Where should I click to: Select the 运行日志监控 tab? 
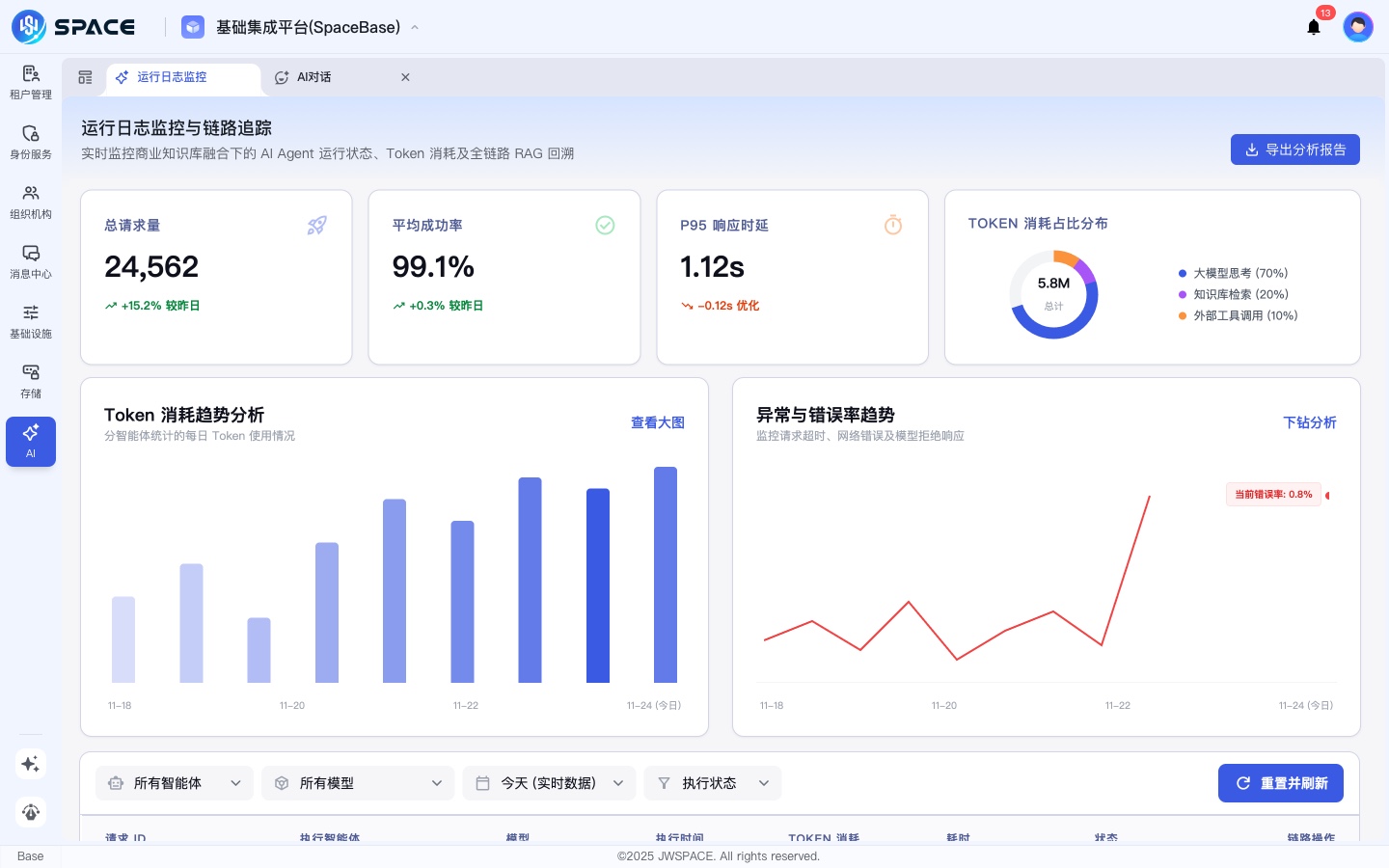172,77
